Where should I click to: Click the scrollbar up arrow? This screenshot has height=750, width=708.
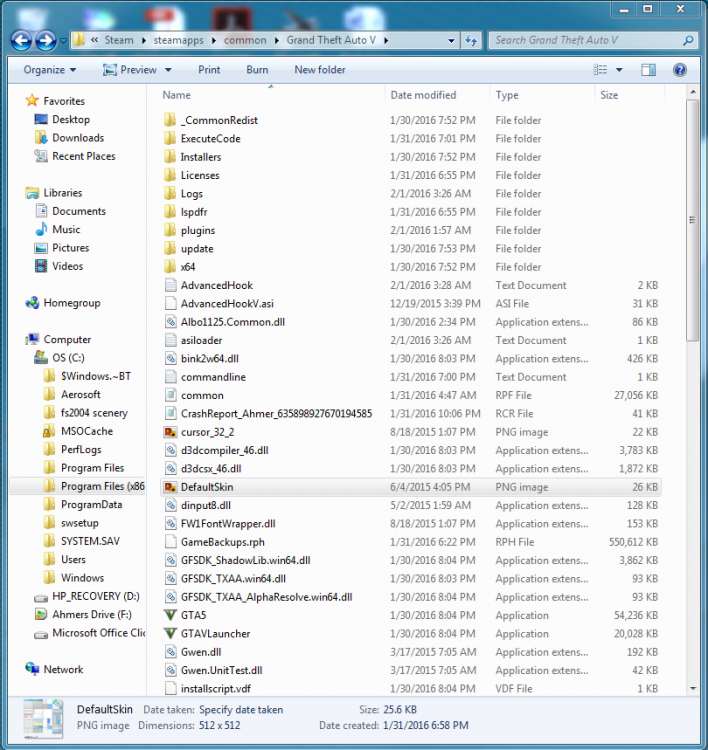tap(693, 91)
